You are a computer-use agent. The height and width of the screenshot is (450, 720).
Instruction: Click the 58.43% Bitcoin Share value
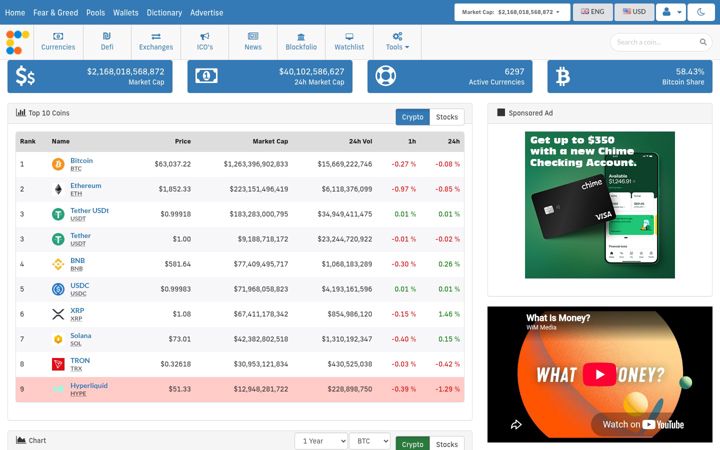[x=690, y=72]
